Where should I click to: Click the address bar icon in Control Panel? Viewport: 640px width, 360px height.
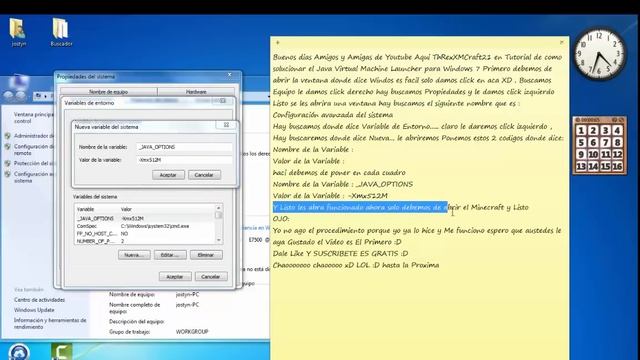click(38, 96)
